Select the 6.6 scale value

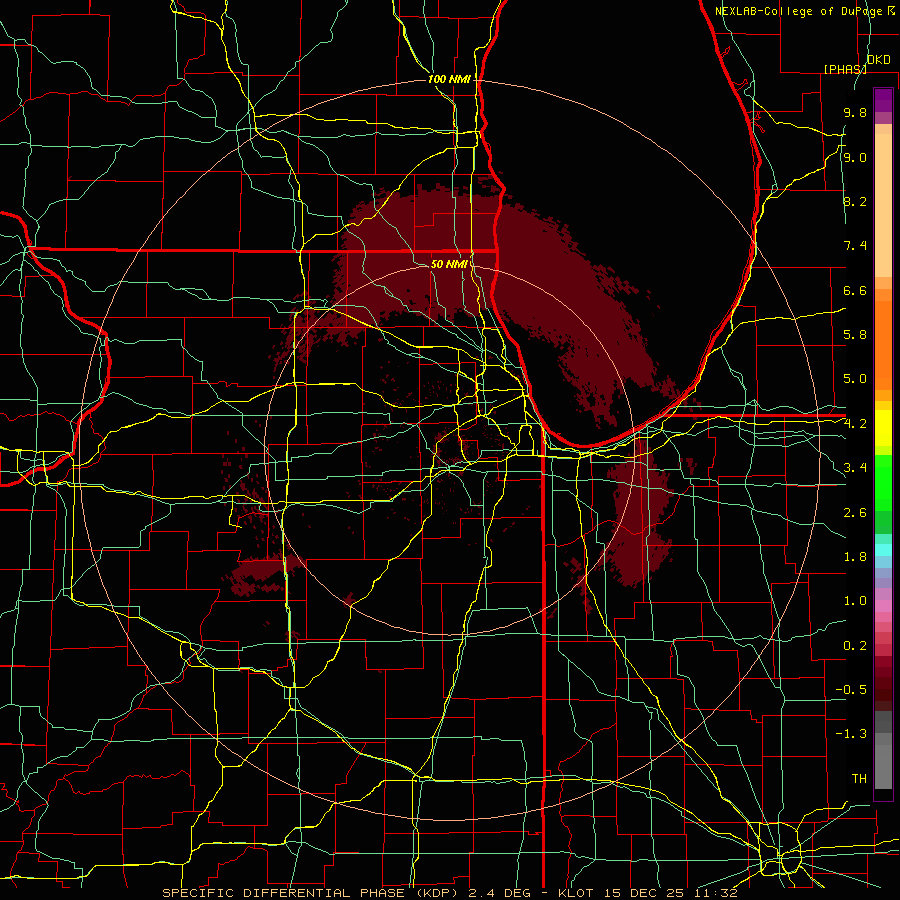pos(855,290)
